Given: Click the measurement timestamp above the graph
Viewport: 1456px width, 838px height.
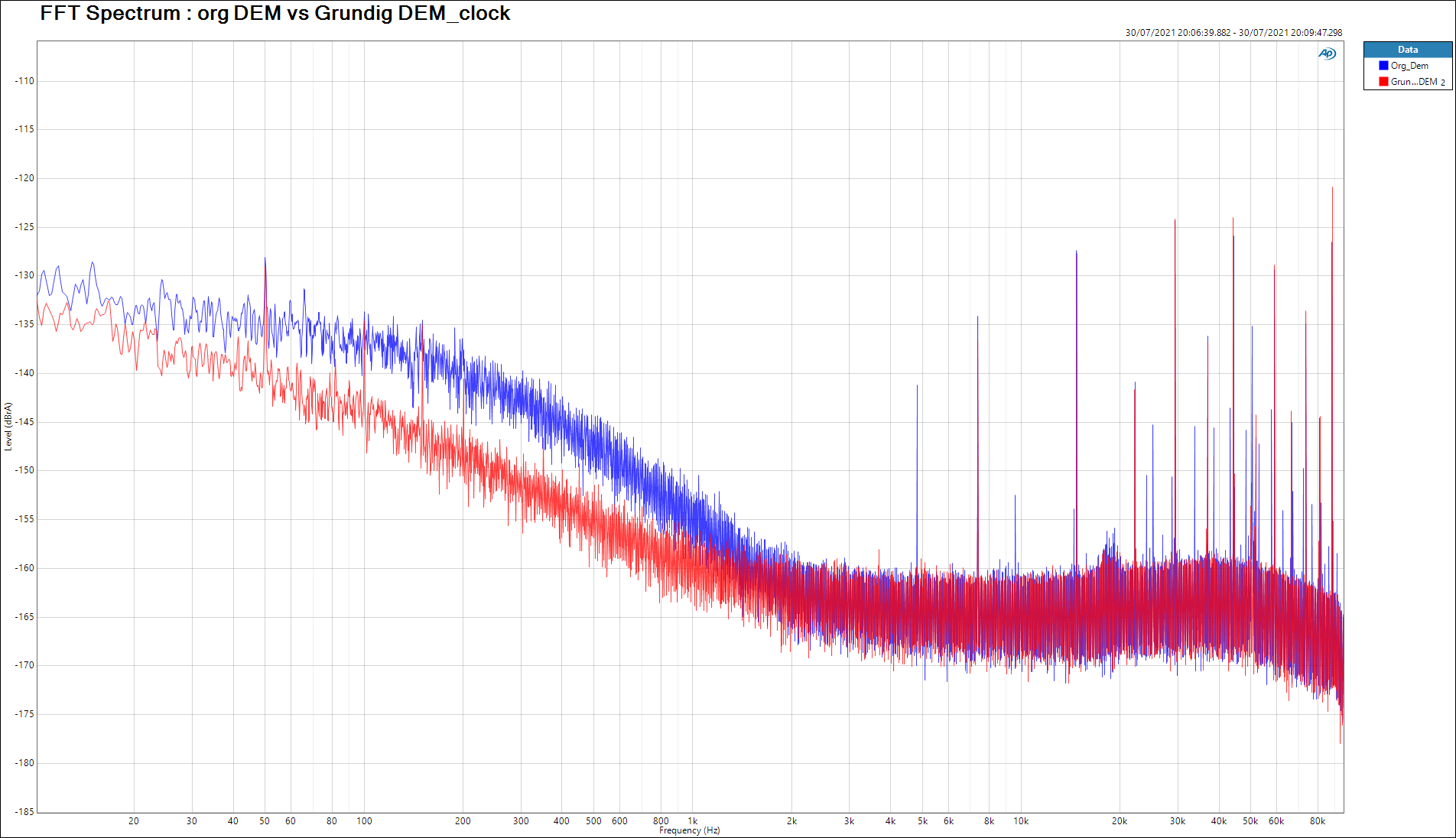Looking at the screenshot, I should tap(1233, 33).
